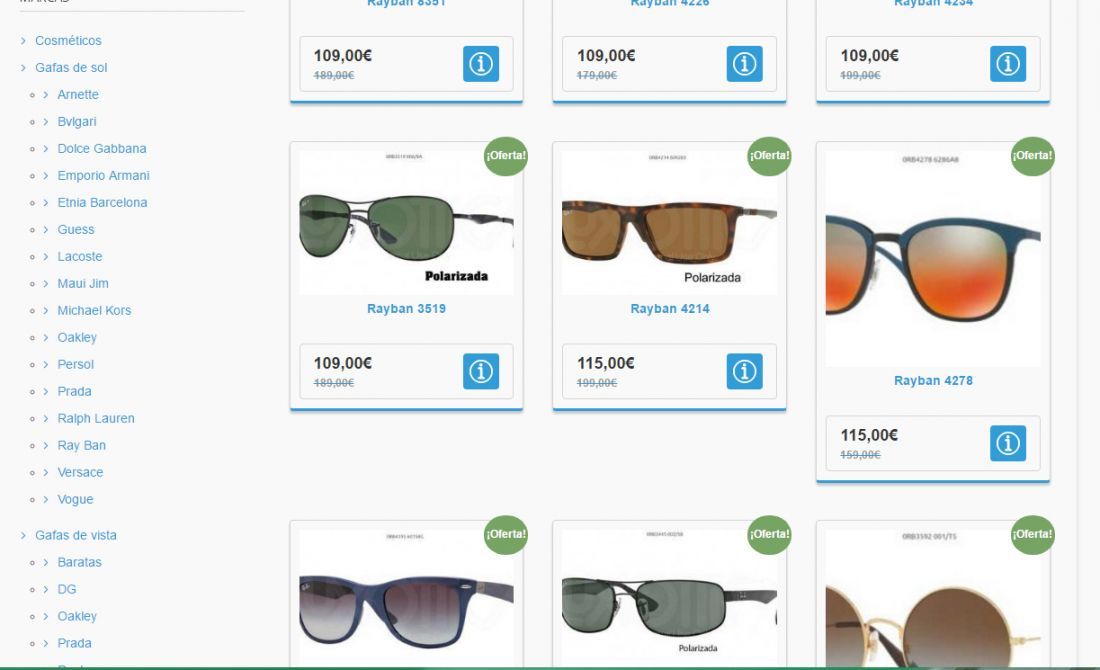
Task: Click the round gold sunglasses image
Action: [x=933, y=598]
